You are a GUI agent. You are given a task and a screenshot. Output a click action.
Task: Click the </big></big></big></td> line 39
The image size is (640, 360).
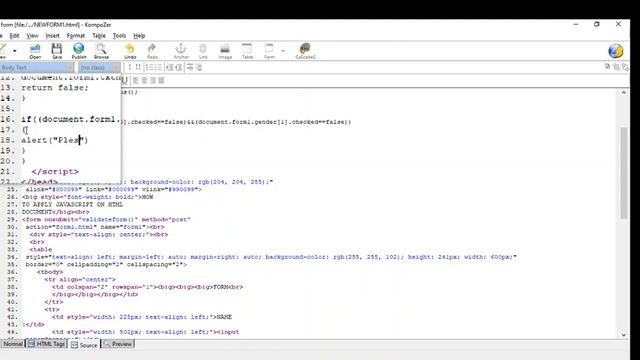[95, 294]
